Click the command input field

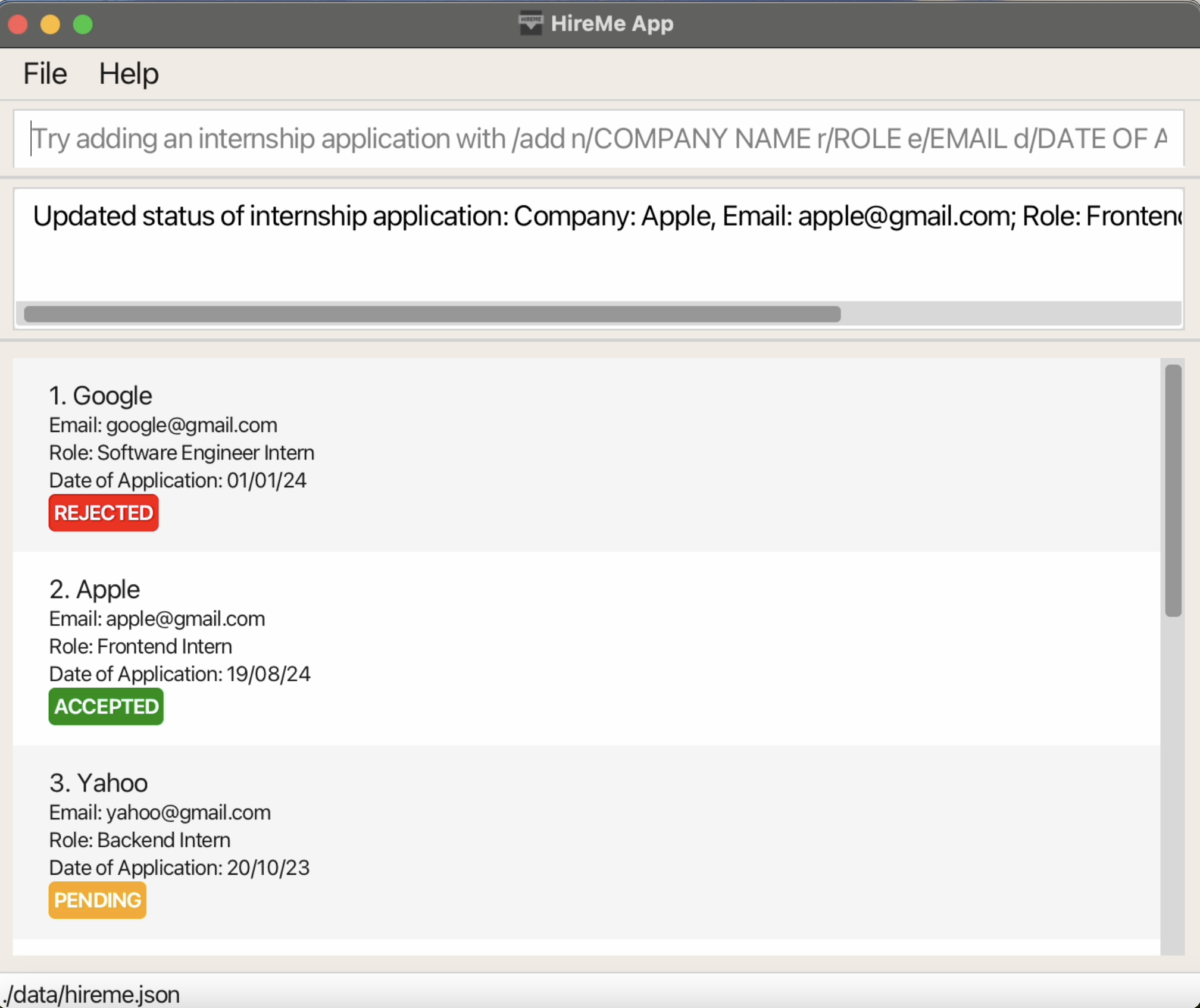point(599,139)
